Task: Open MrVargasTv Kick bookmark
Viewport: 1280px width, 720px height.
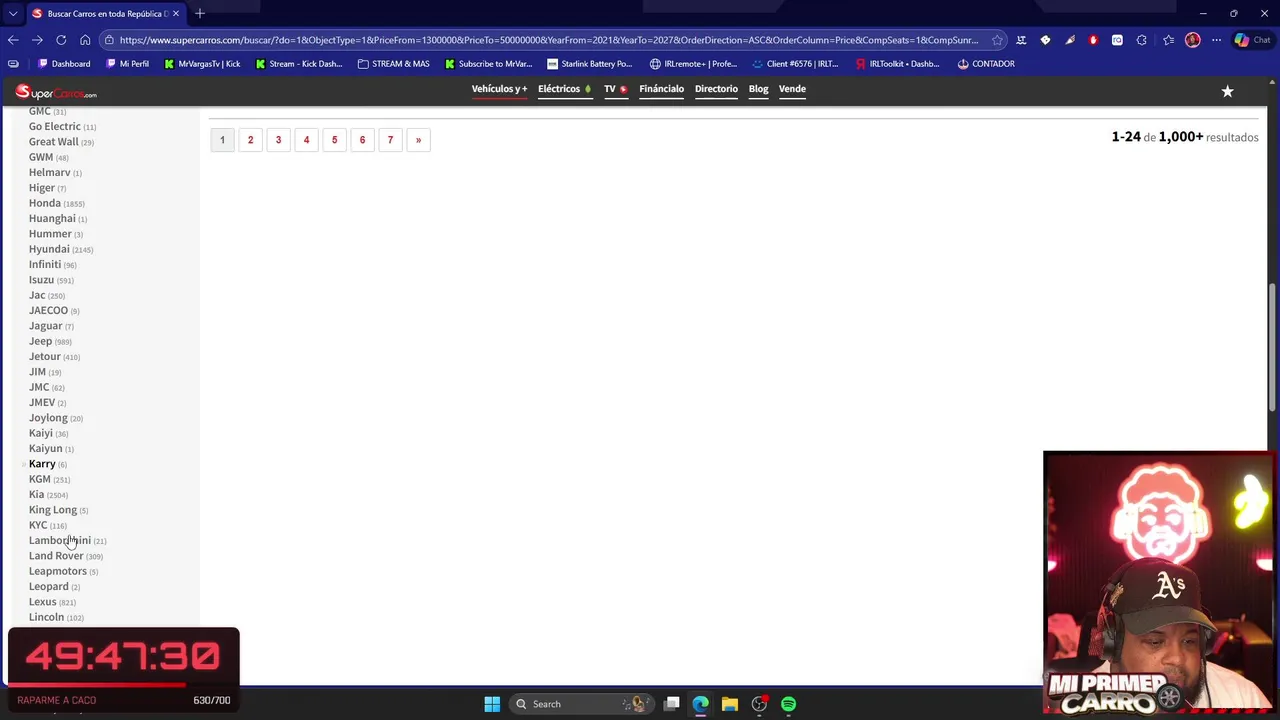Action: (x=202, y=64)
